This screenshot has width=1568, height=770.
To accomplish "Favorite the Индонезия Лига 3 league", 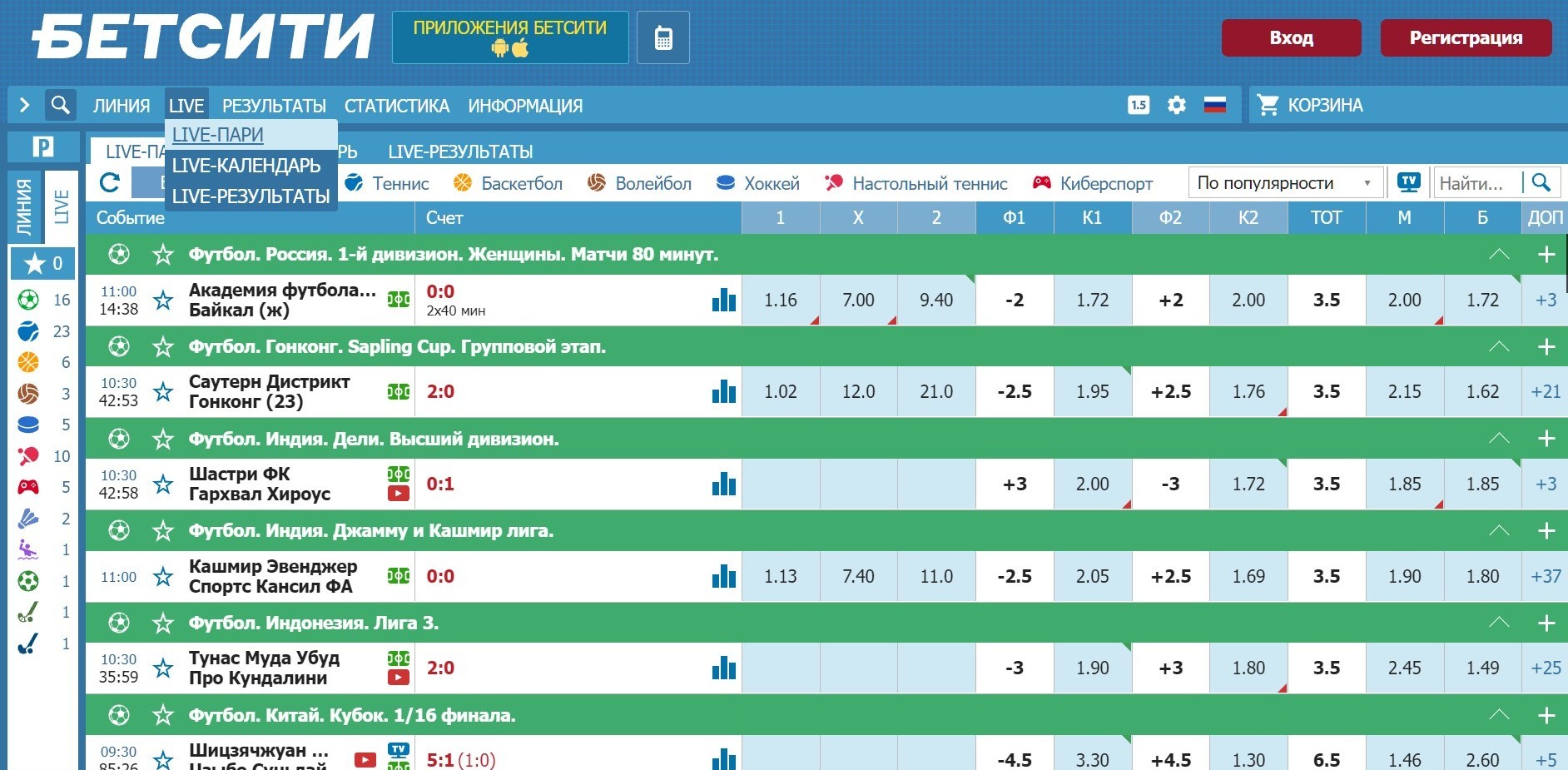I will click(163, 623).
